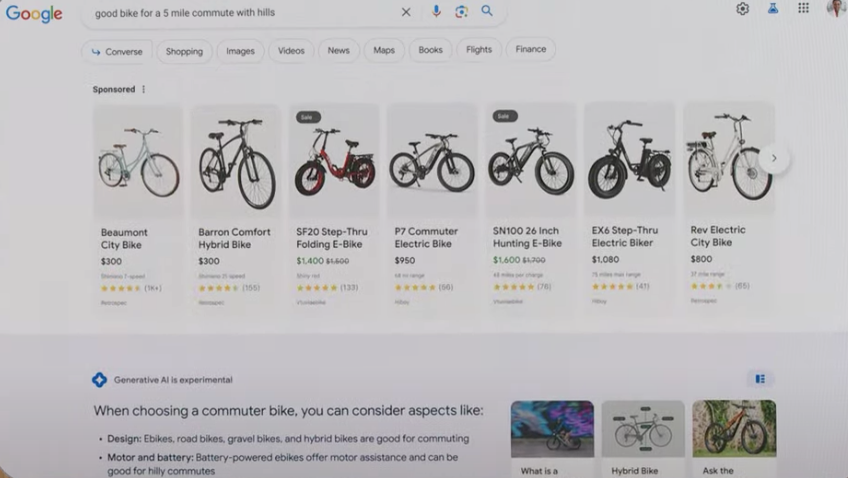848x478 pixels.
Task: Start voice search with the microphone icon
Action: pyautogui.click(x=436, y=11)
